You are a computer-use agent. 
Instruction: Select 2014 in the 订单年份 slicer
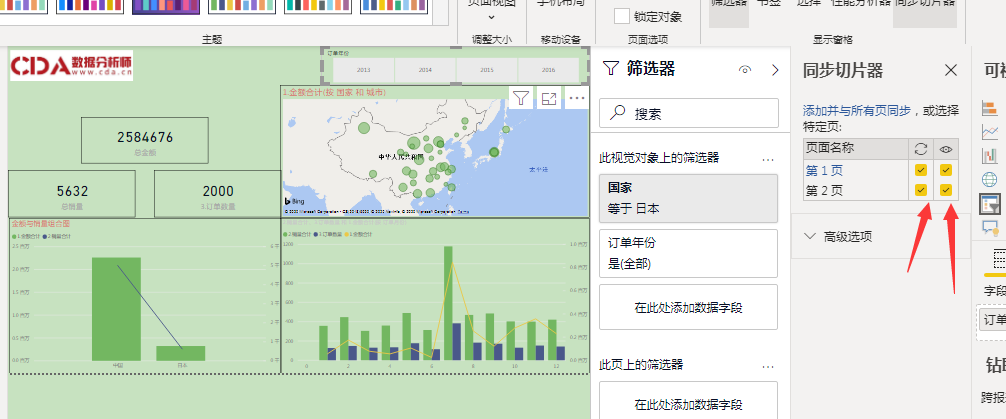425,70
